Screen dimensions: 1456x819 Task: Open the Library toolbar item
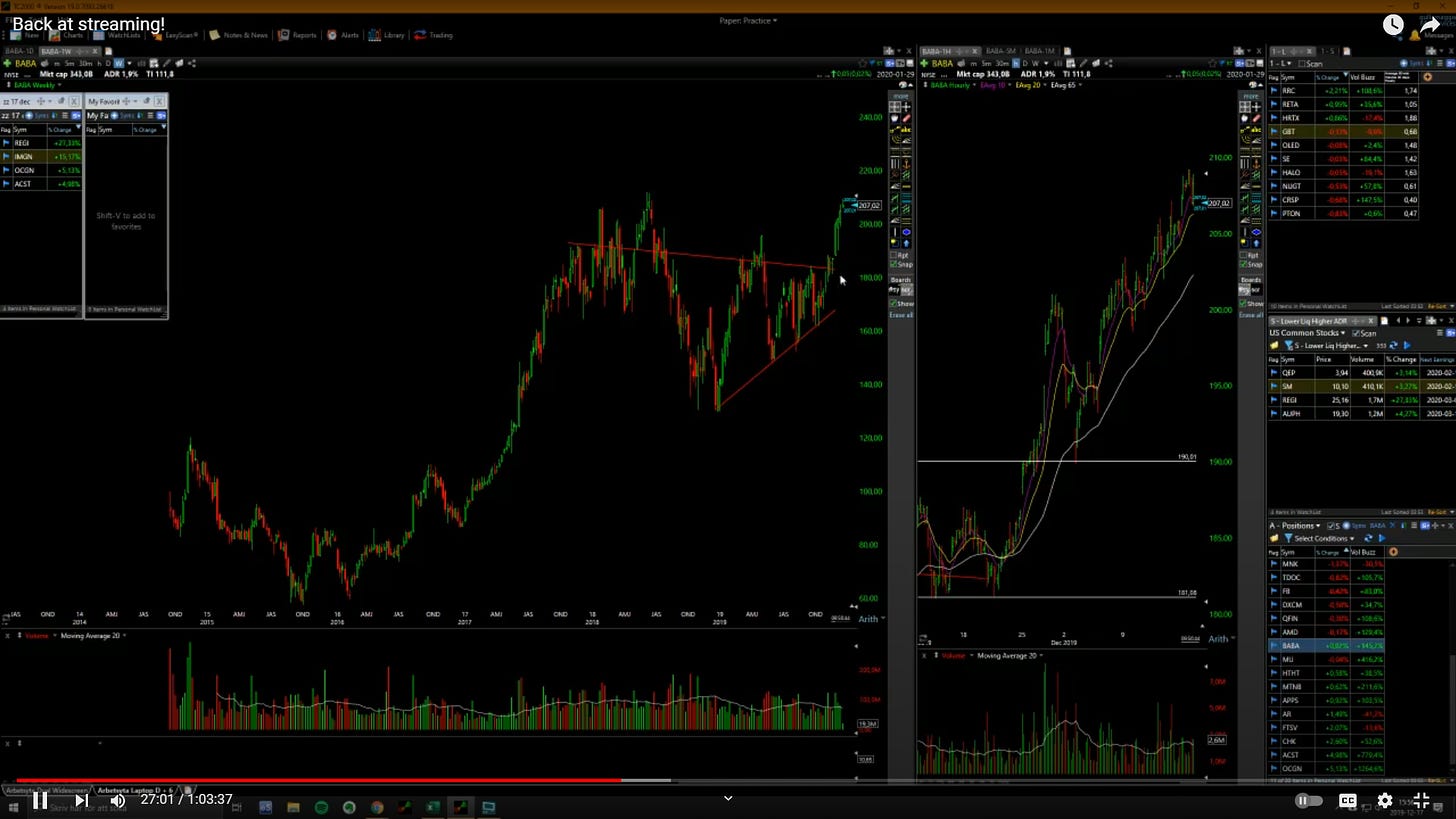pyautogui.click(x=387, y=35)
